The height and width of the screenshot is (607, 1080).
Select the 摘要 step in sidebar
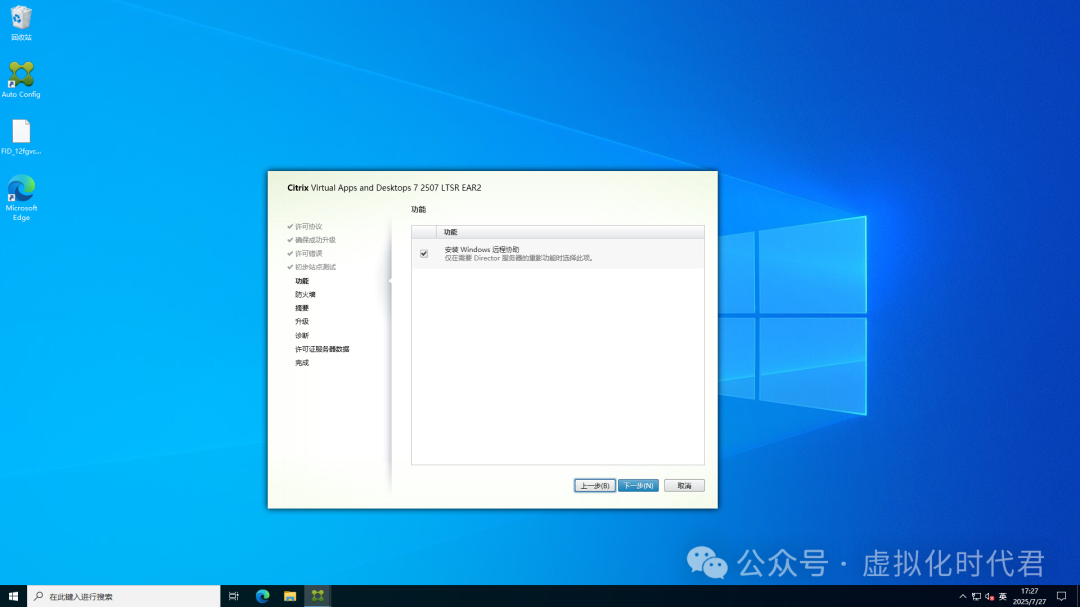click(302, 308)
